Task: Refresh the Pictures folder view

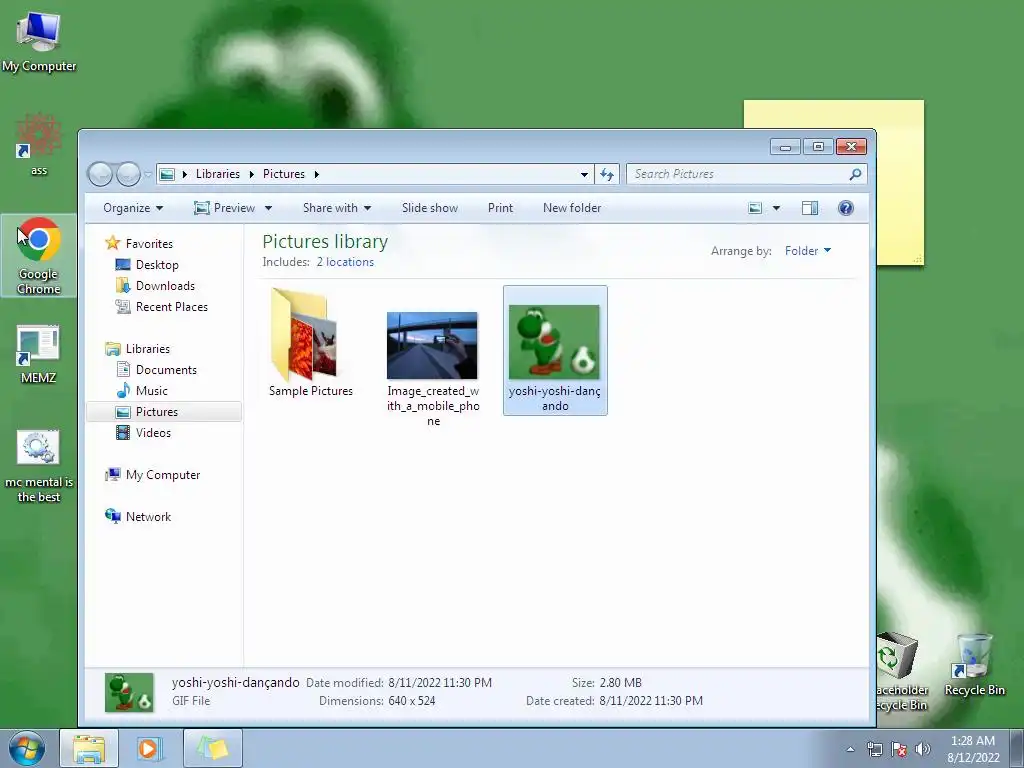Action: click(607, 174)
